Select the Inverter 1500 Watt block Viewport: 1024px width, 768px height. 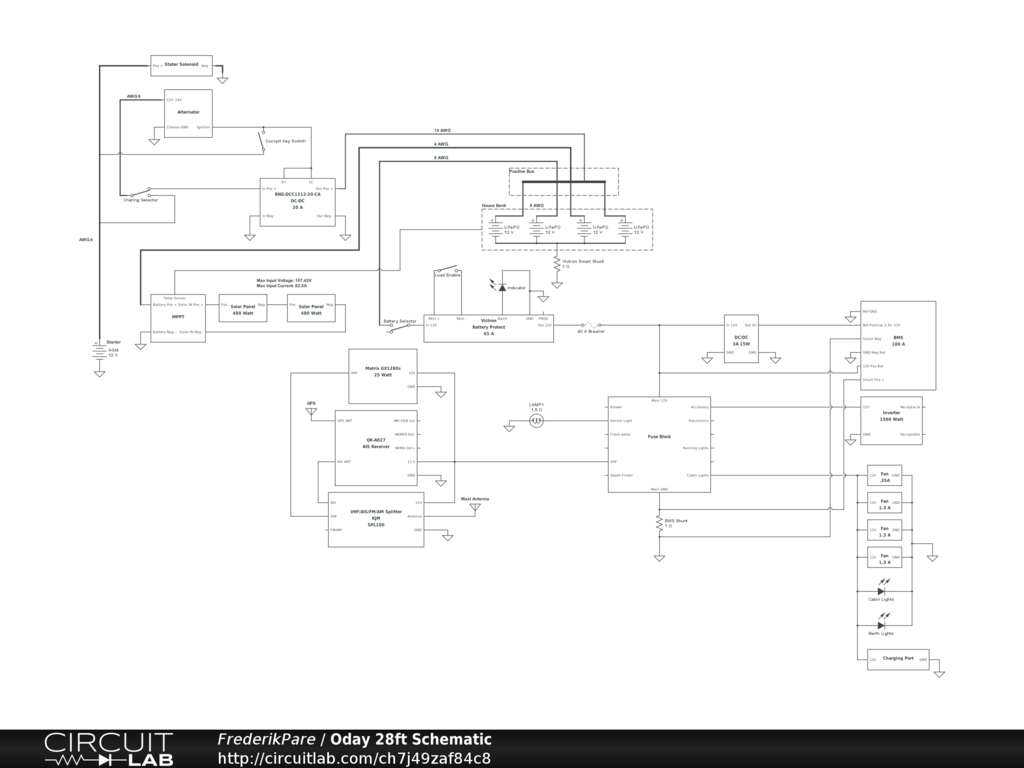[x=891, y=421]
